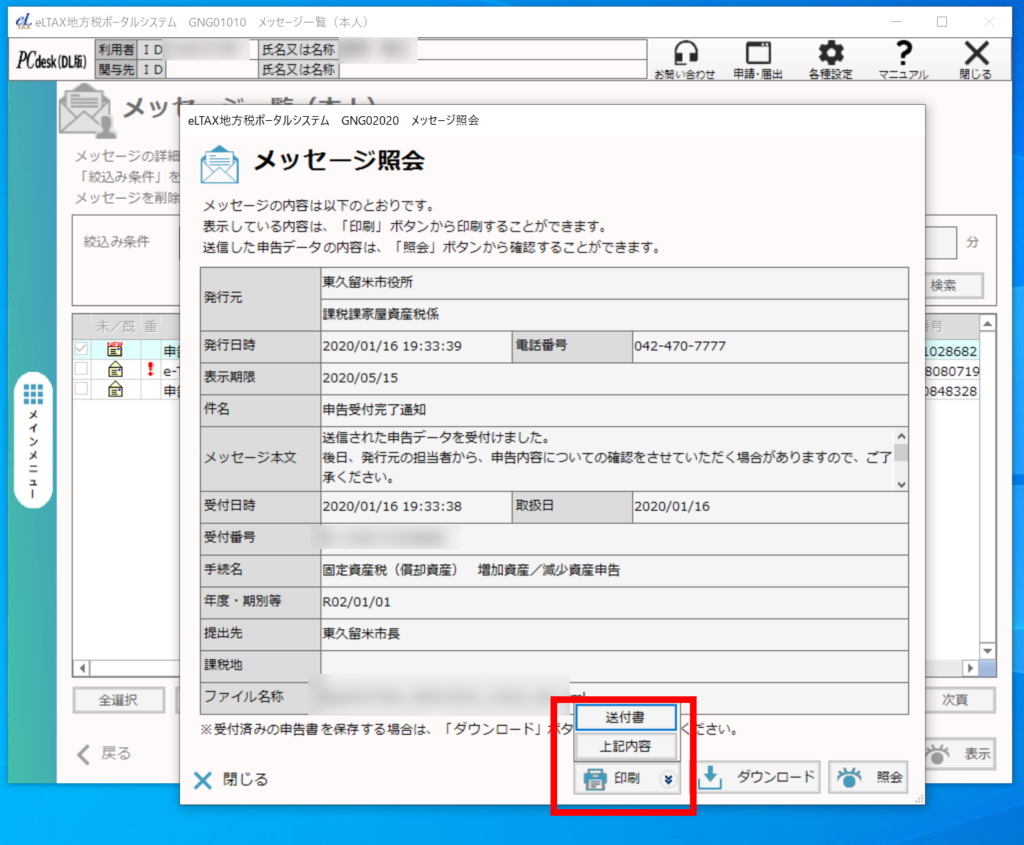Viewport: 1024px width, 845px height.
Task: Open 申請・届出 from the top toolbar
Action: 758,60
